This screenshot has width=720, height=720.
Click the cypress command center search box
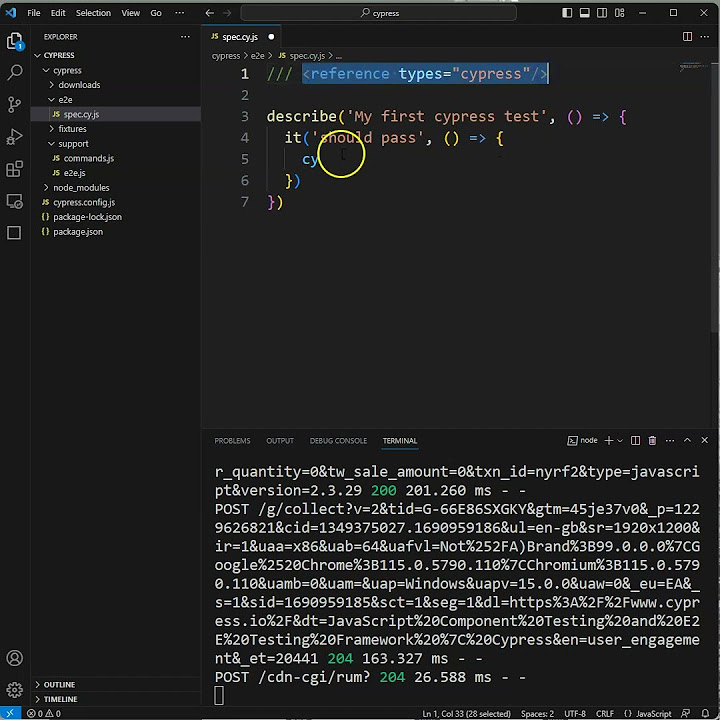click(x=379, y=13)
